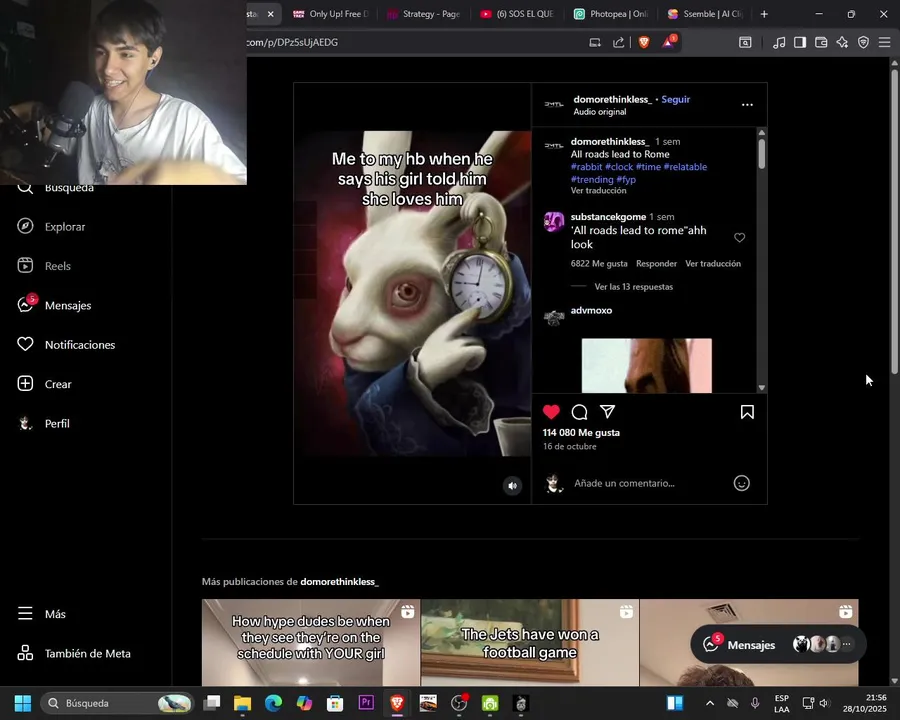Open Explorar in the sidebar

(x=51, y=227)
